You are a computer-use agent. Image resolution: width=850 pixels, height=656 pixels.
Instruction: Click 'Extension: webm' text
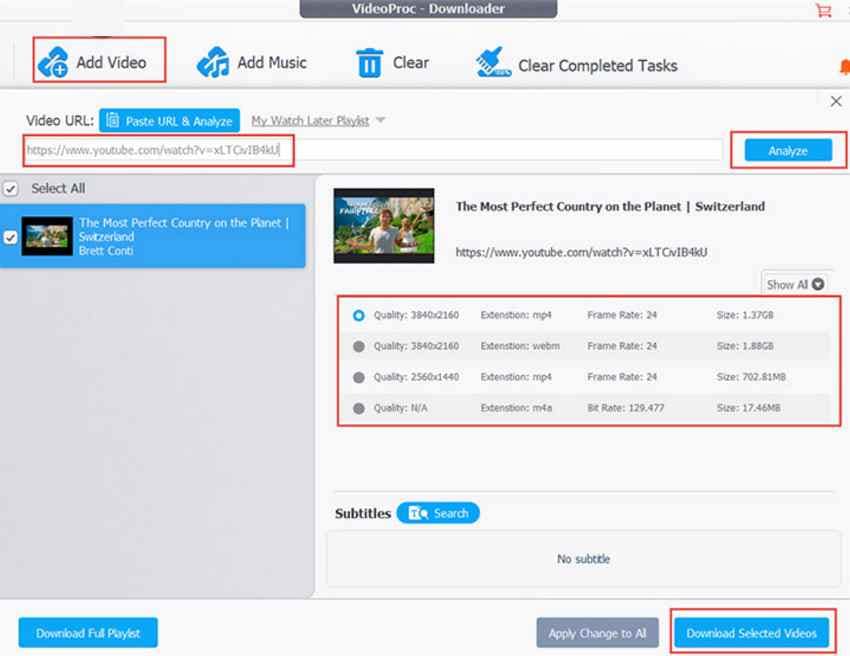(x=520, y=346)
